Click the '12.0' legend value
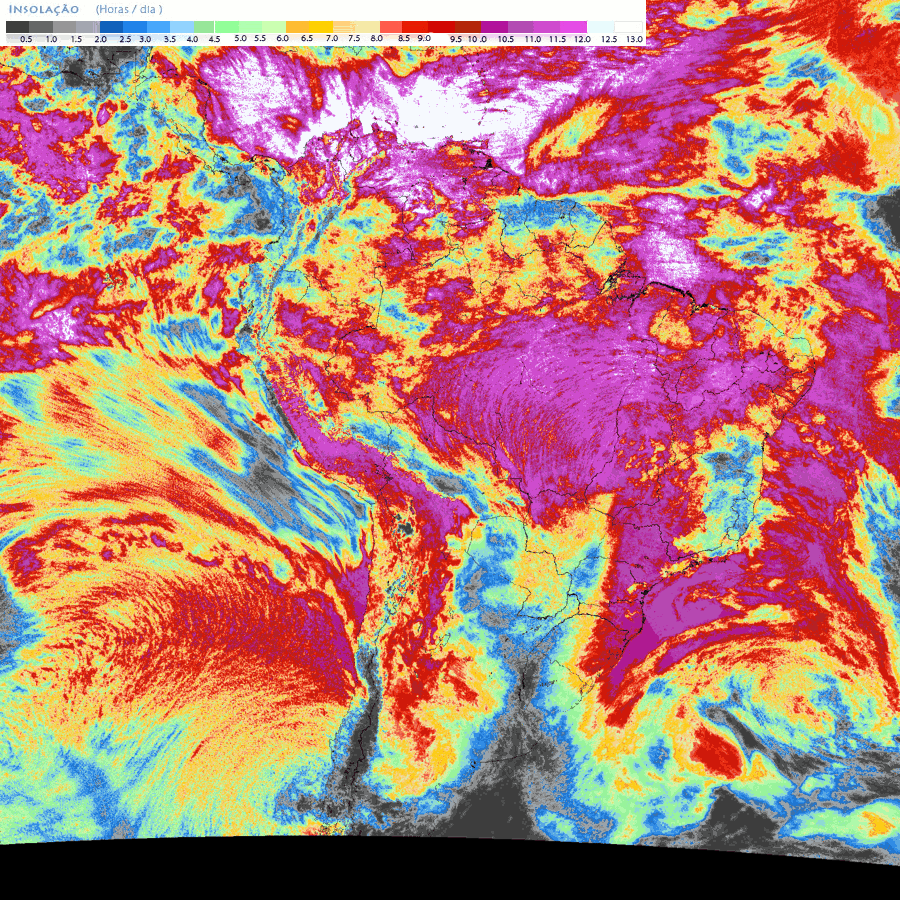 click(x=583, y=40)
